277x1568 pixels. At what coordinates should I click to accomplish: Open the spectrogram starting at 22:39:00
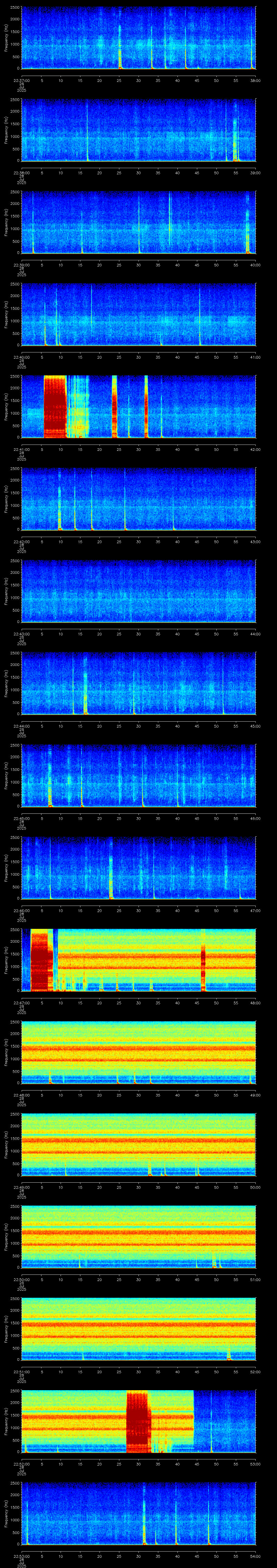point(138,223)
